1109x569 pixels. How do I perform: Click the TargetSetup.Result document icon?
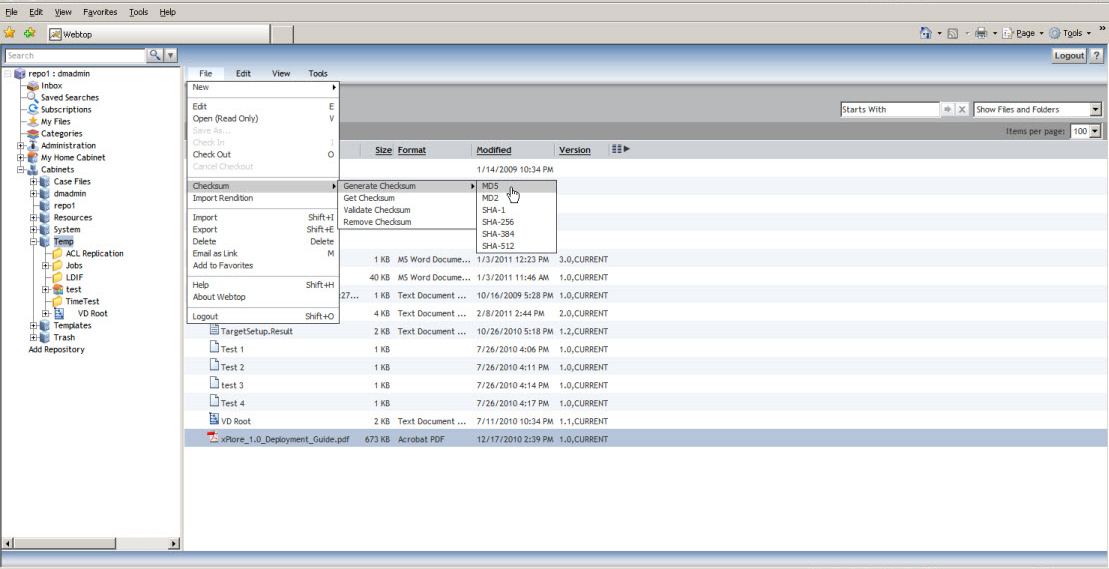[214, 330]
